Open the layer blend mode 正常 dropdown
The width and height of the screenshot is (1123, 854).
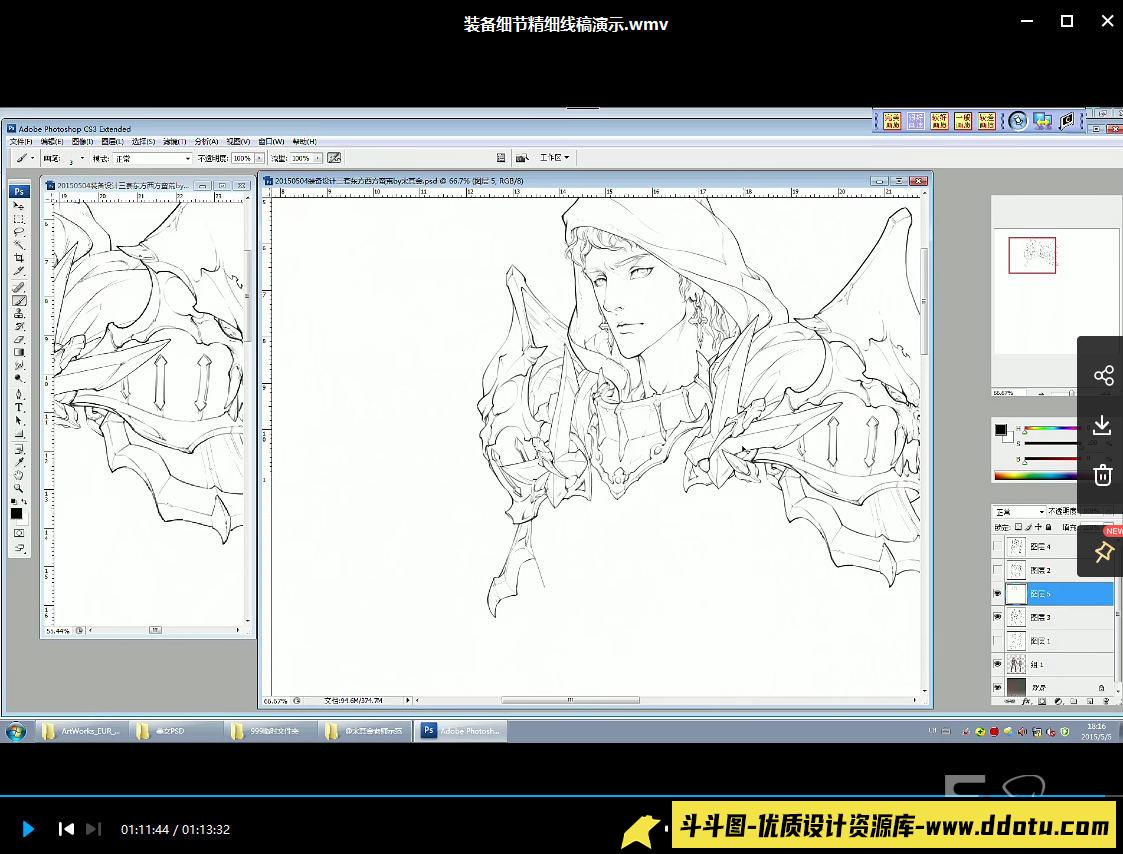click(x=1020, y=512)
